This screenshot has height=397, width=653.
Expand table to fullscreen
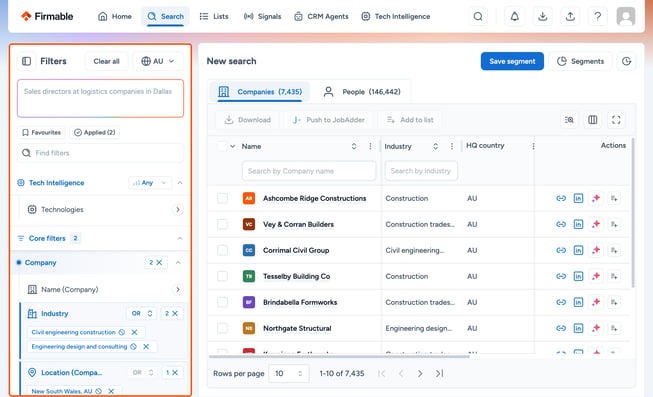tap(616, 120)
